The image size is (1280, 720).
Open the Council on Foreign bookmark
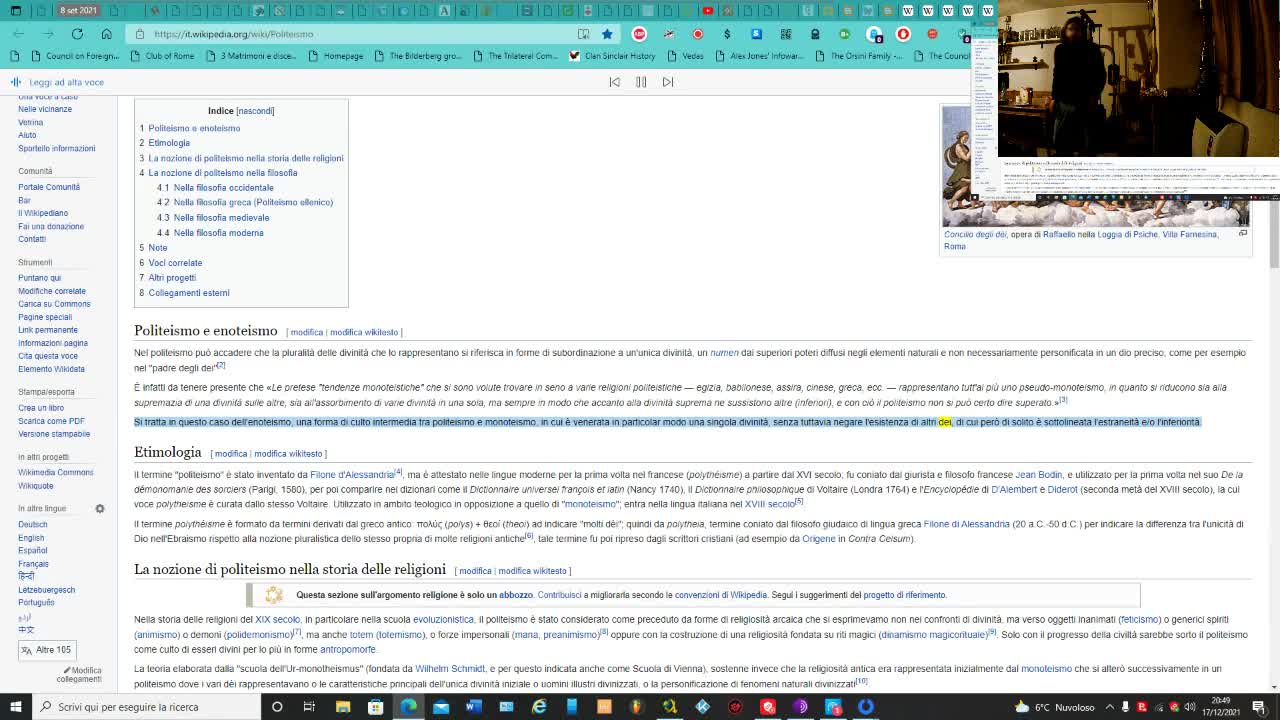[x=75, y=56]
